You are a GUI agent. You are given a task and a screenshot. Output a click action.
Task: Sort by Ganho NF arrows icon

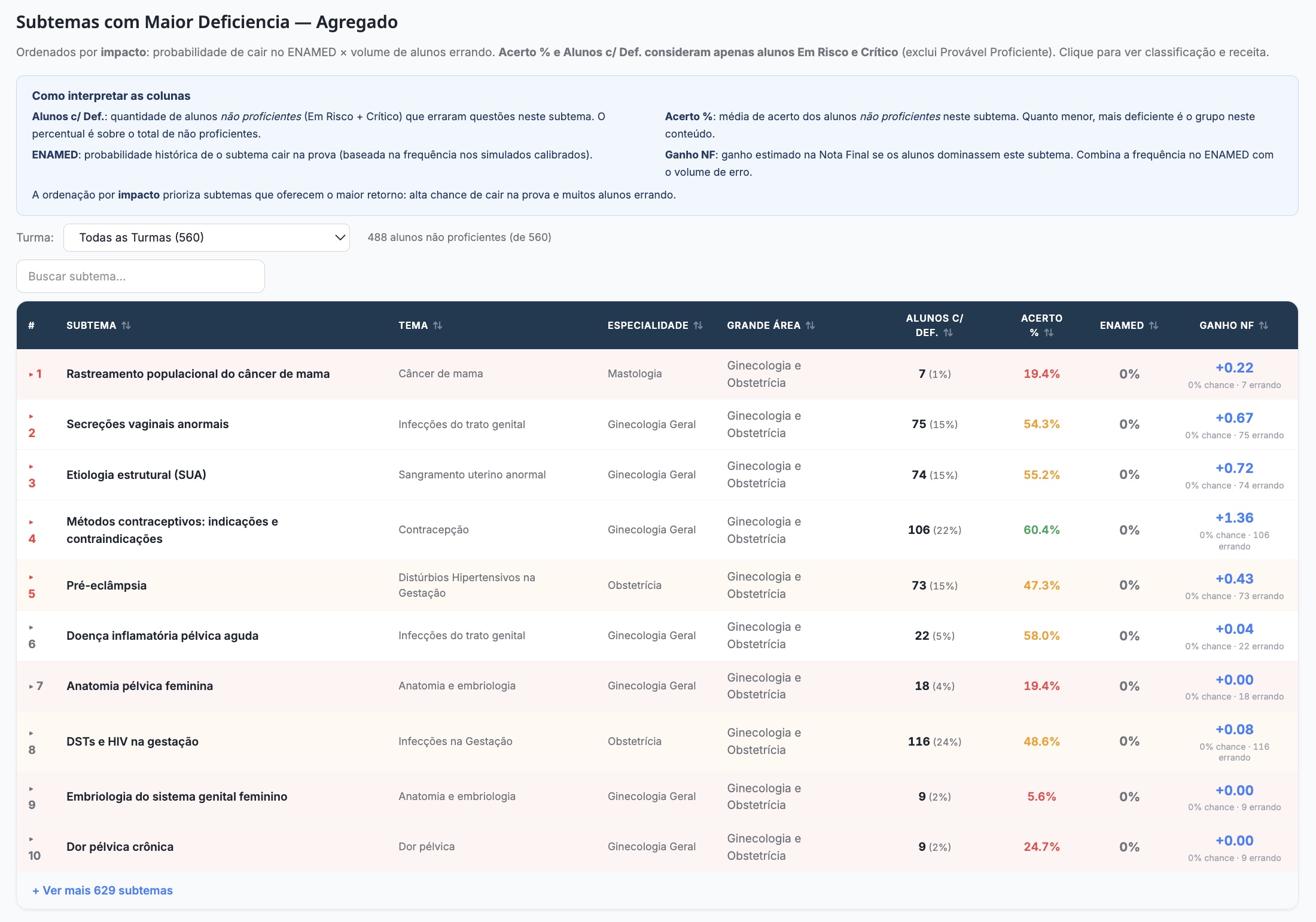coord(1263,325)
